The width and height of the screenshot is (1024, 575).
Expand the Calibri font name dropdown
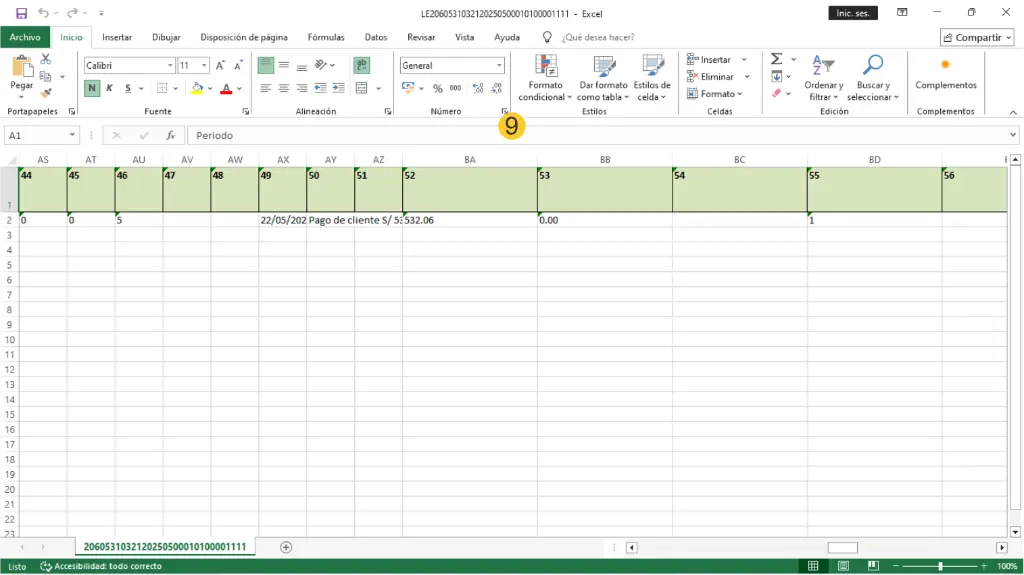pos(169,66)
